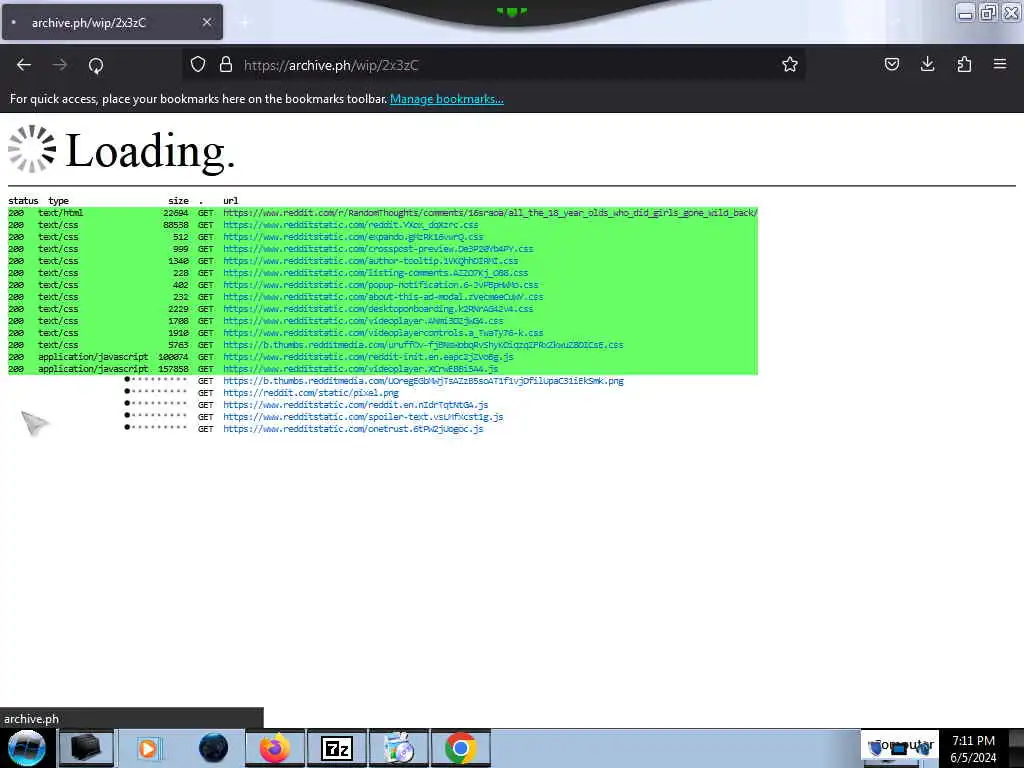Image resolution: width=1024 pixels, height=768 pixels.
Task: Click the loading spinner icon
Action: coord(31,150)
